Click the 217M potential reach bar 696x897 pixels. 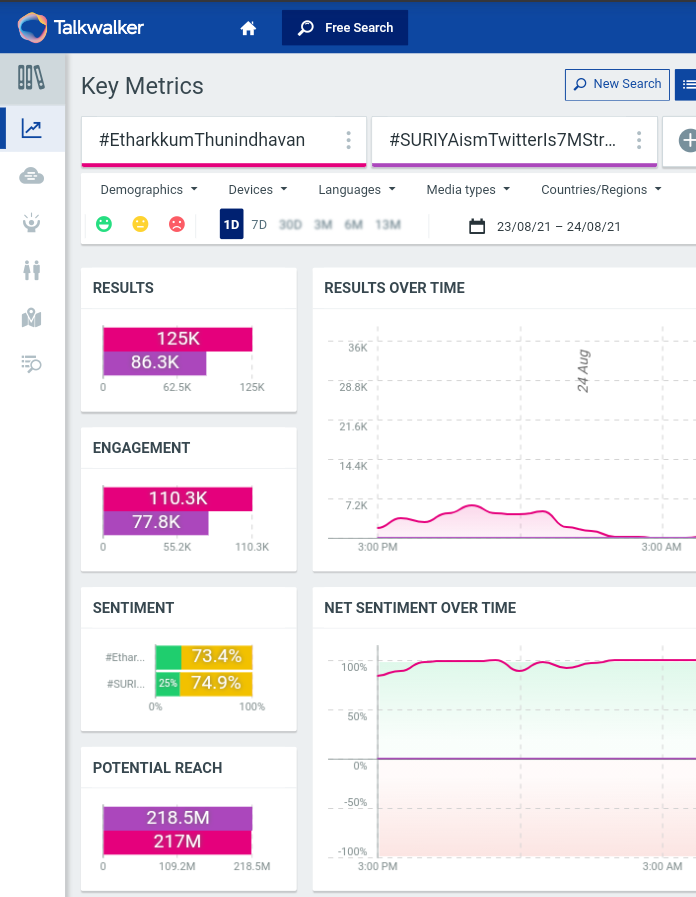tap(177, 842)
